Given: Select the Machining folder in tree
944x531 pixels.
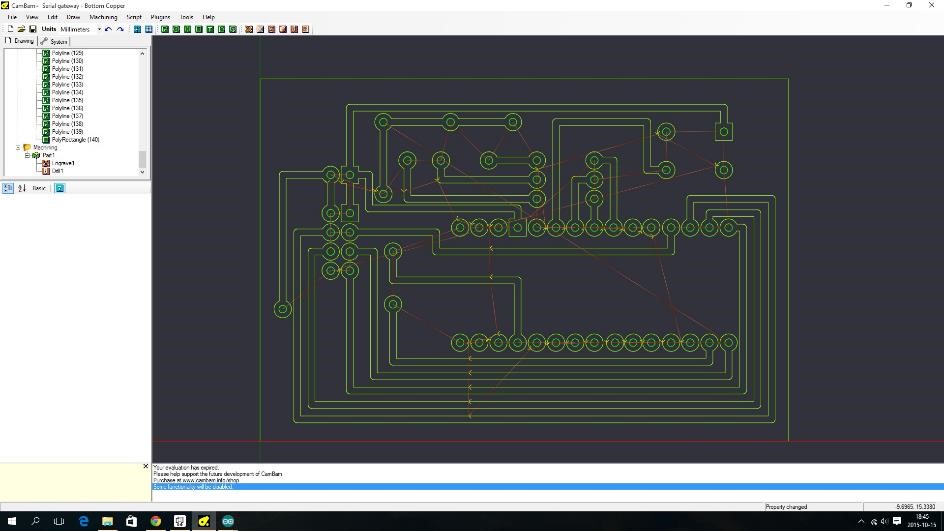Looking at the screenshot, I should (x=45, y=148).
